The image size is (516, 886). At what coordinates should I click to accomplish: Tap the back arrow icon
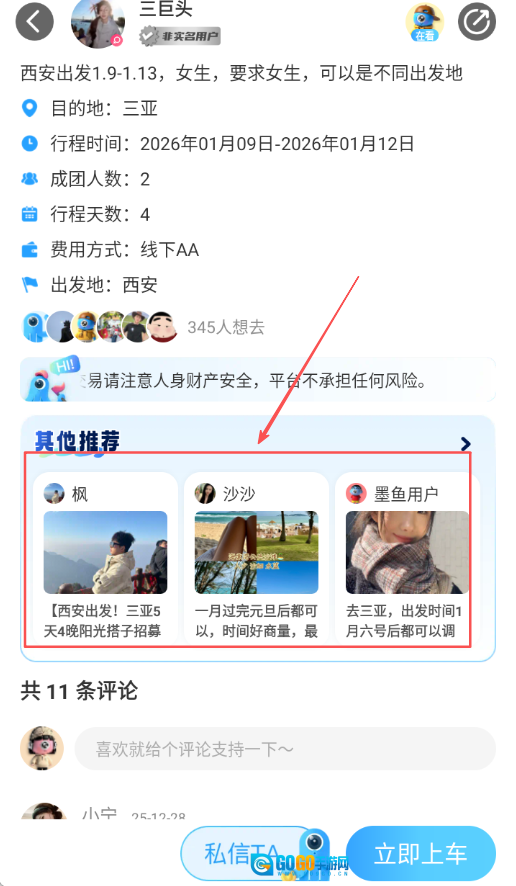click(34, 21)
